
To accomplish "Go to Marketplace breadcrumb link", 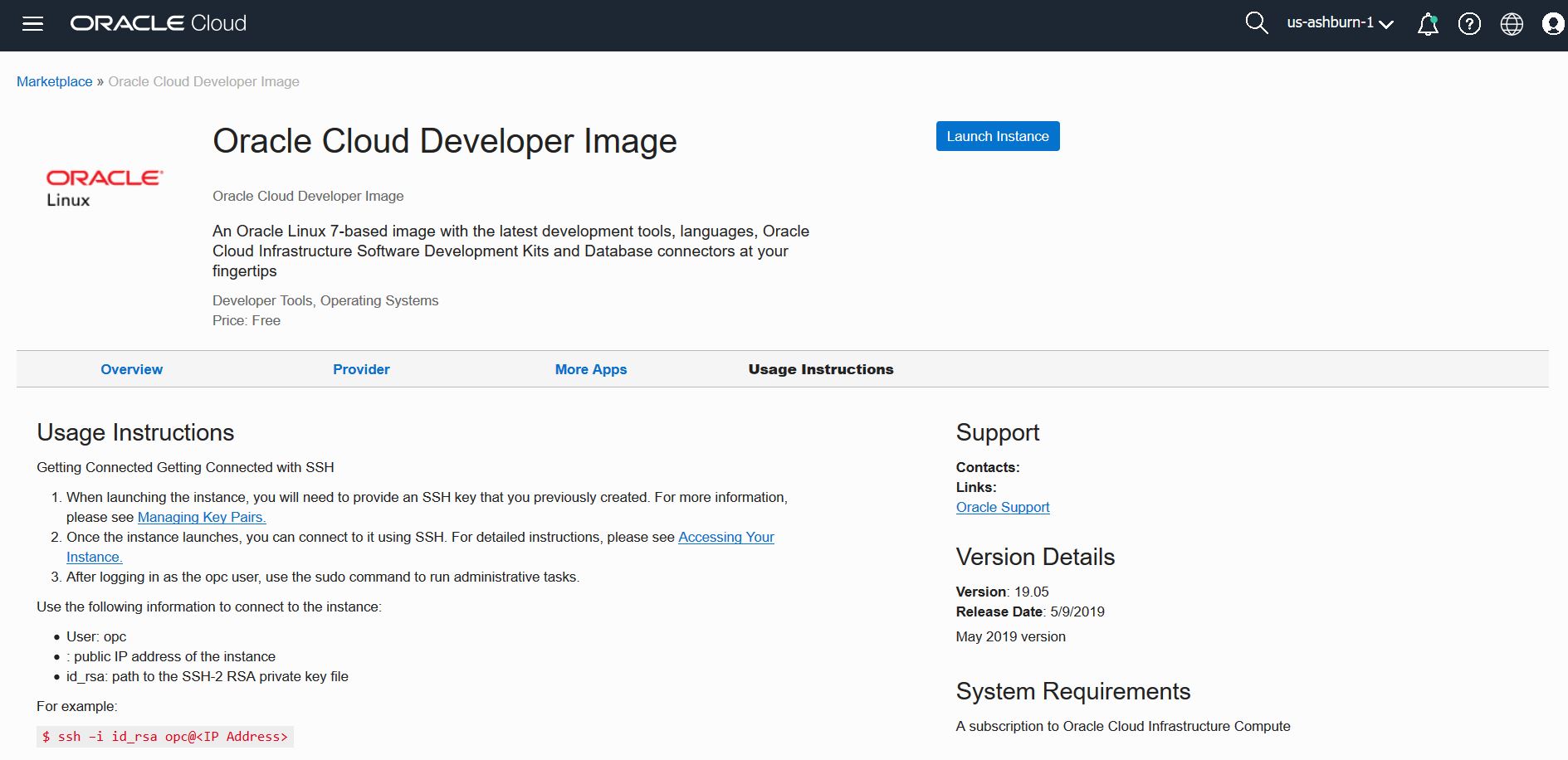I will pos(55,81).
